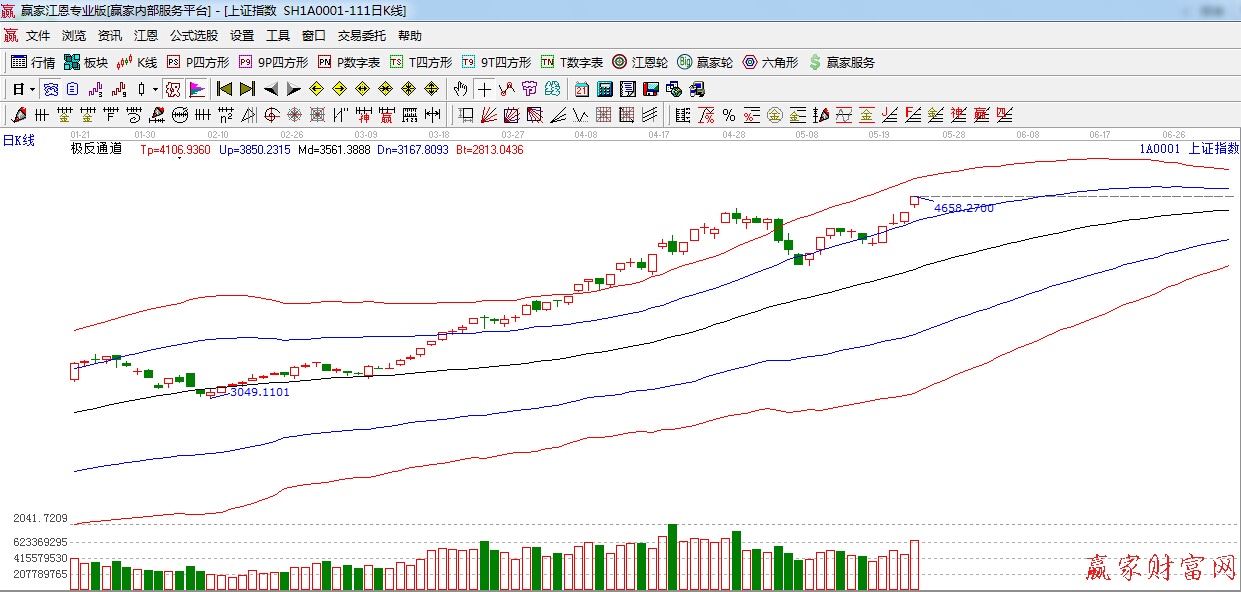Toggle the crosshair cursor button

[484, 89]
